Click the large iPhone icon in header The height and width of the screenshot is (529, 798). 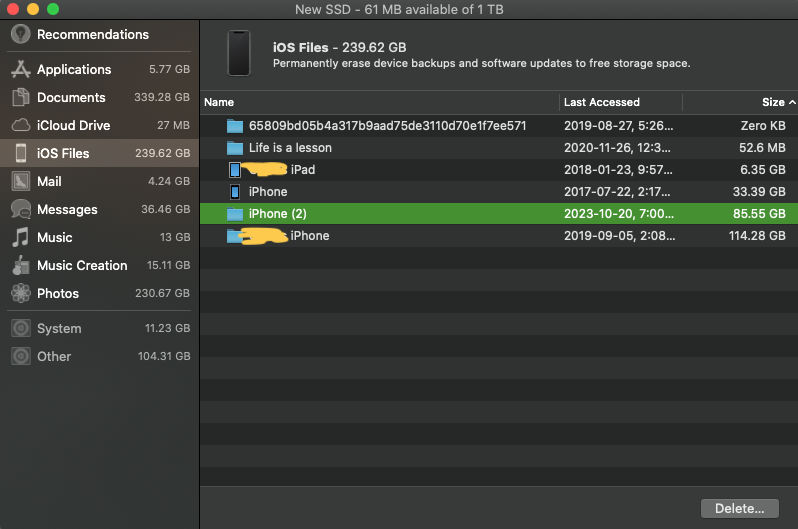click(239, 53)
